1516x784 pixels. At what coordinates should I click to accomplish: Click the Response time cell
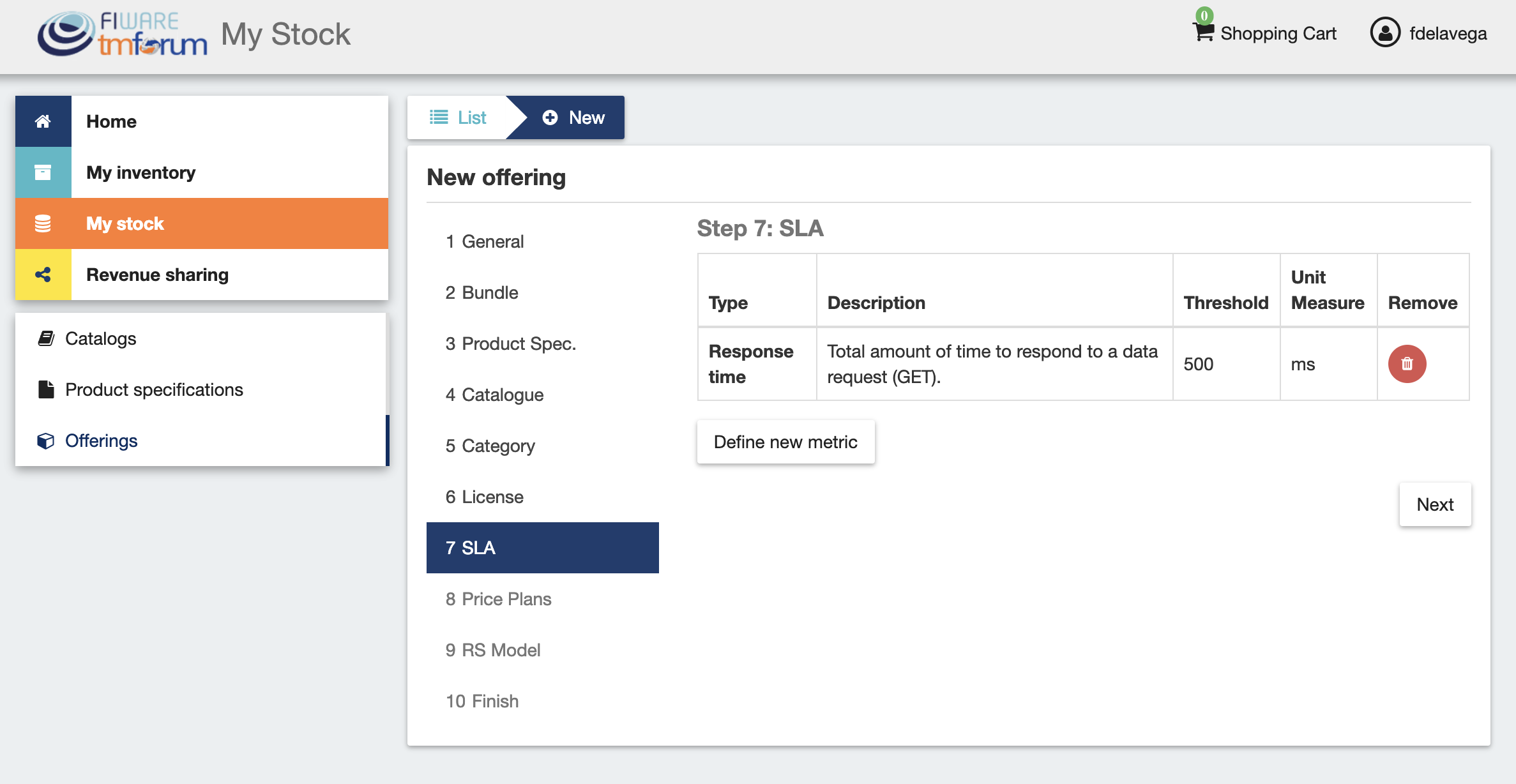pos(757,364)
